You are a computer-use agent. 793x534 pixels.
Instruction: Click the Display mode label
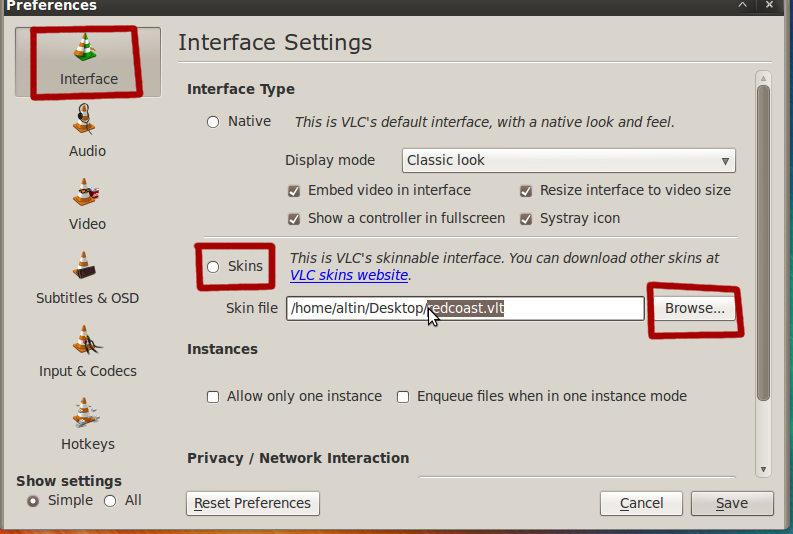(330, 161)
